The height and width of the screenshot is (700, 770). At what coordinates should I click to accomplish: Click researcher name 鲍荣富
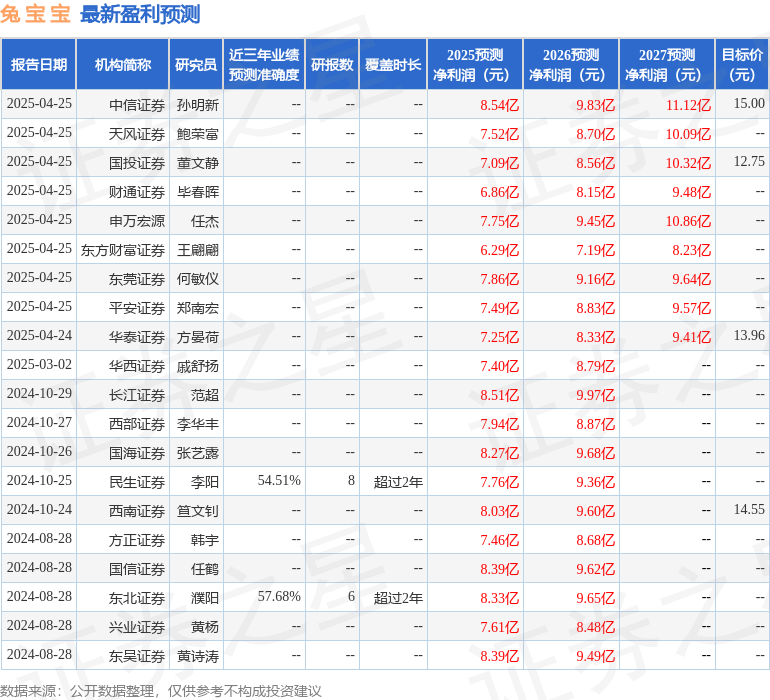pyautogui.click(x=197, y=134)
